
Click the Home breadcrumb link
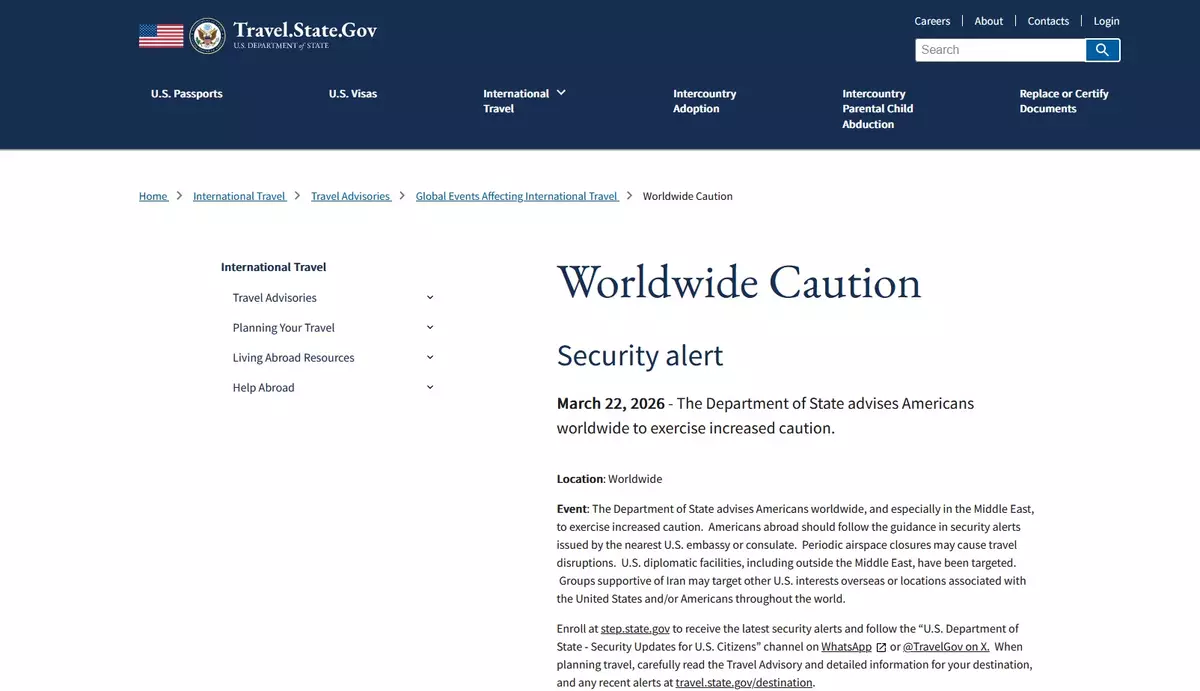coord(153,197)
